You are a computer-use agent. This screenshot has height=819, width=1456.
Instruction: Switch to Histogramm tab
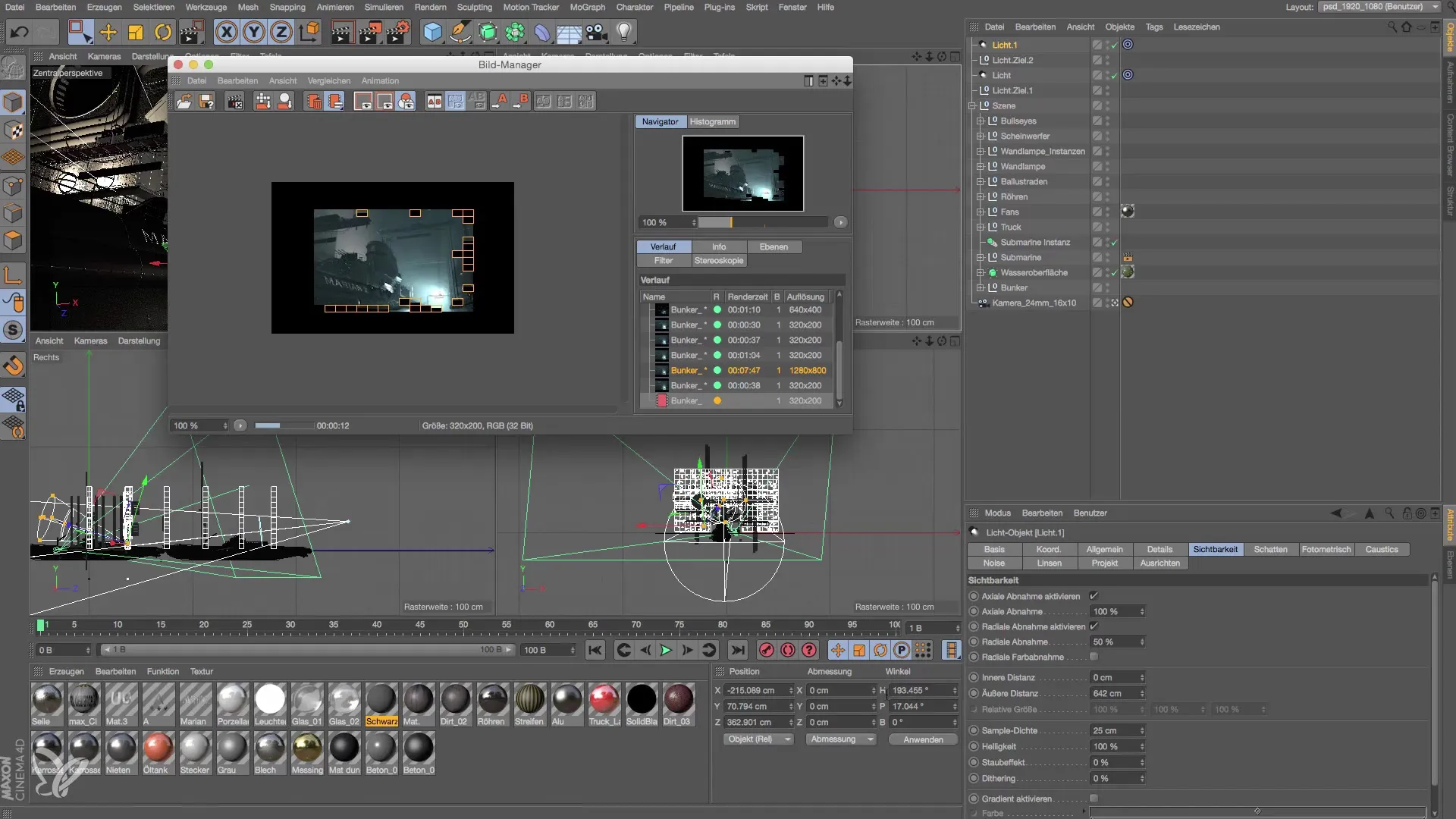(x=712, y=121)
